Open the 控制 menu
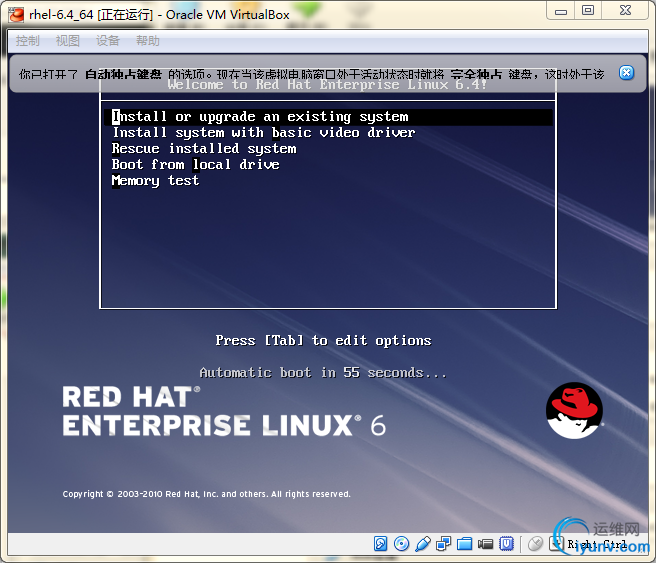 (28, 41)
